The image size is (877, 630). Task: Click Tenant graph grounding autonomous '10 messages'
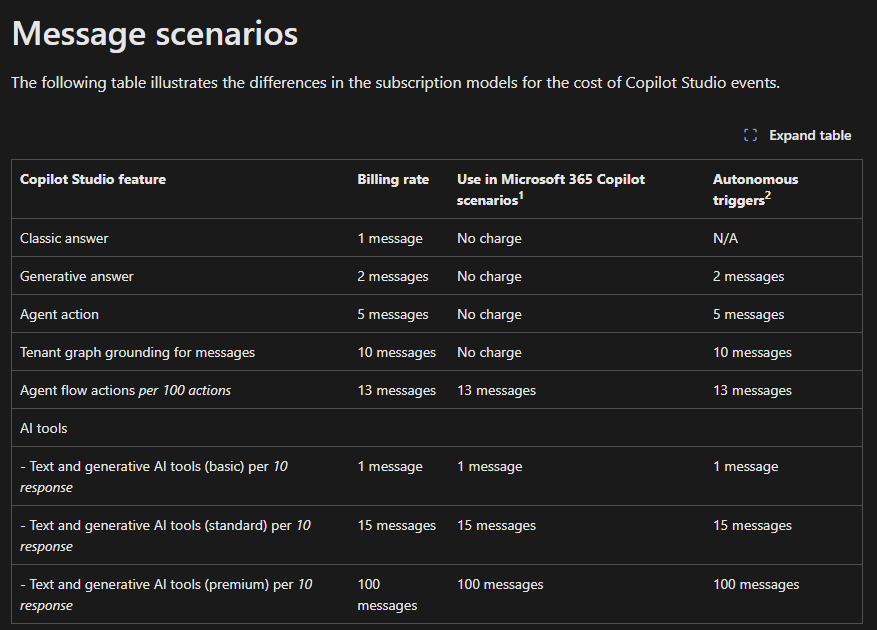point(752,352)
